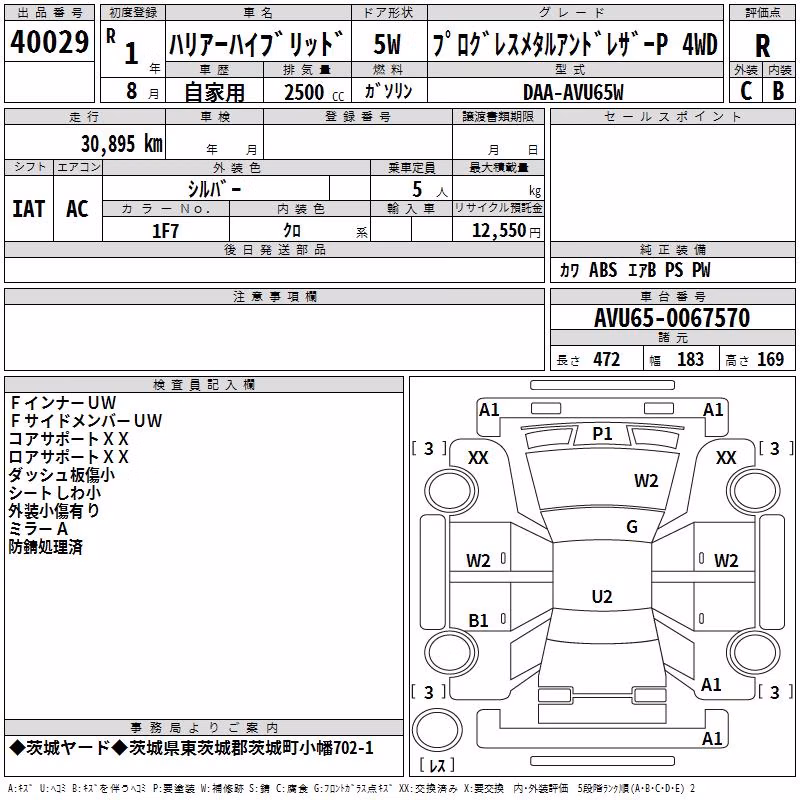
Task: Click the レス label under spare tire
Action: point(437,765)
